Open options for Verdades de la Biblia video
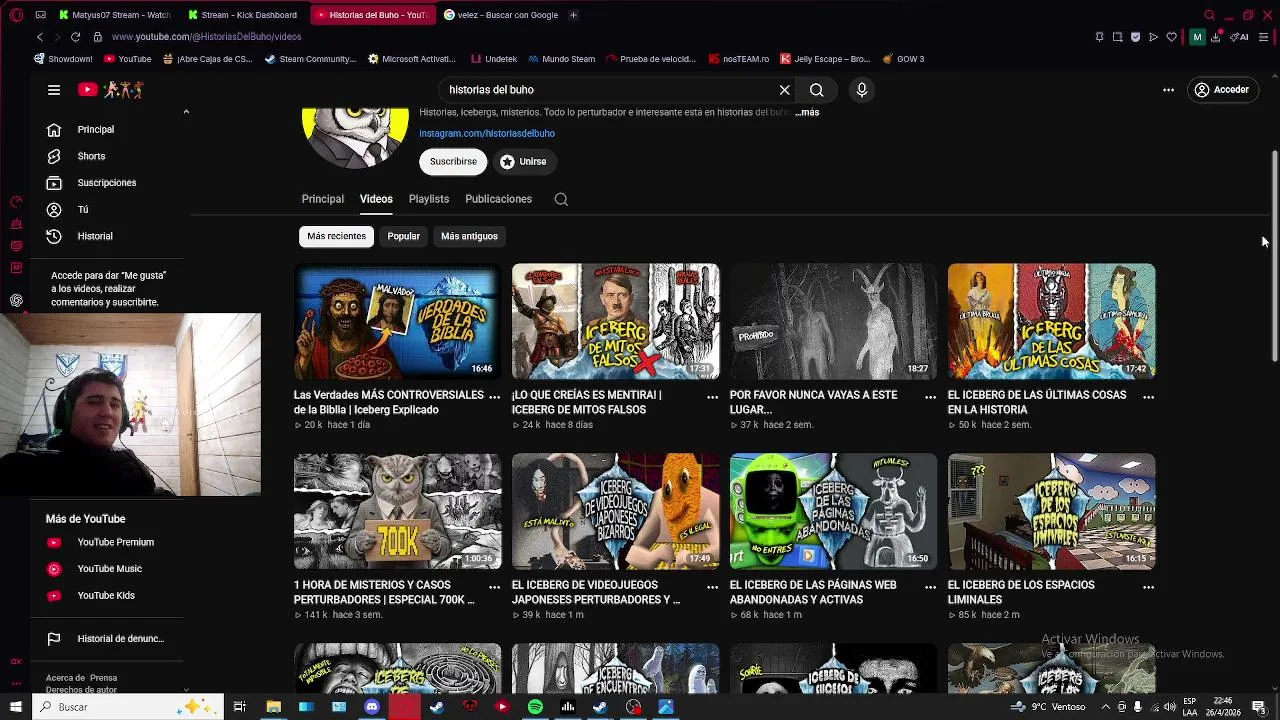This screenshot has height=720, width=1280. pyautogui.click(x=494, y=397)
